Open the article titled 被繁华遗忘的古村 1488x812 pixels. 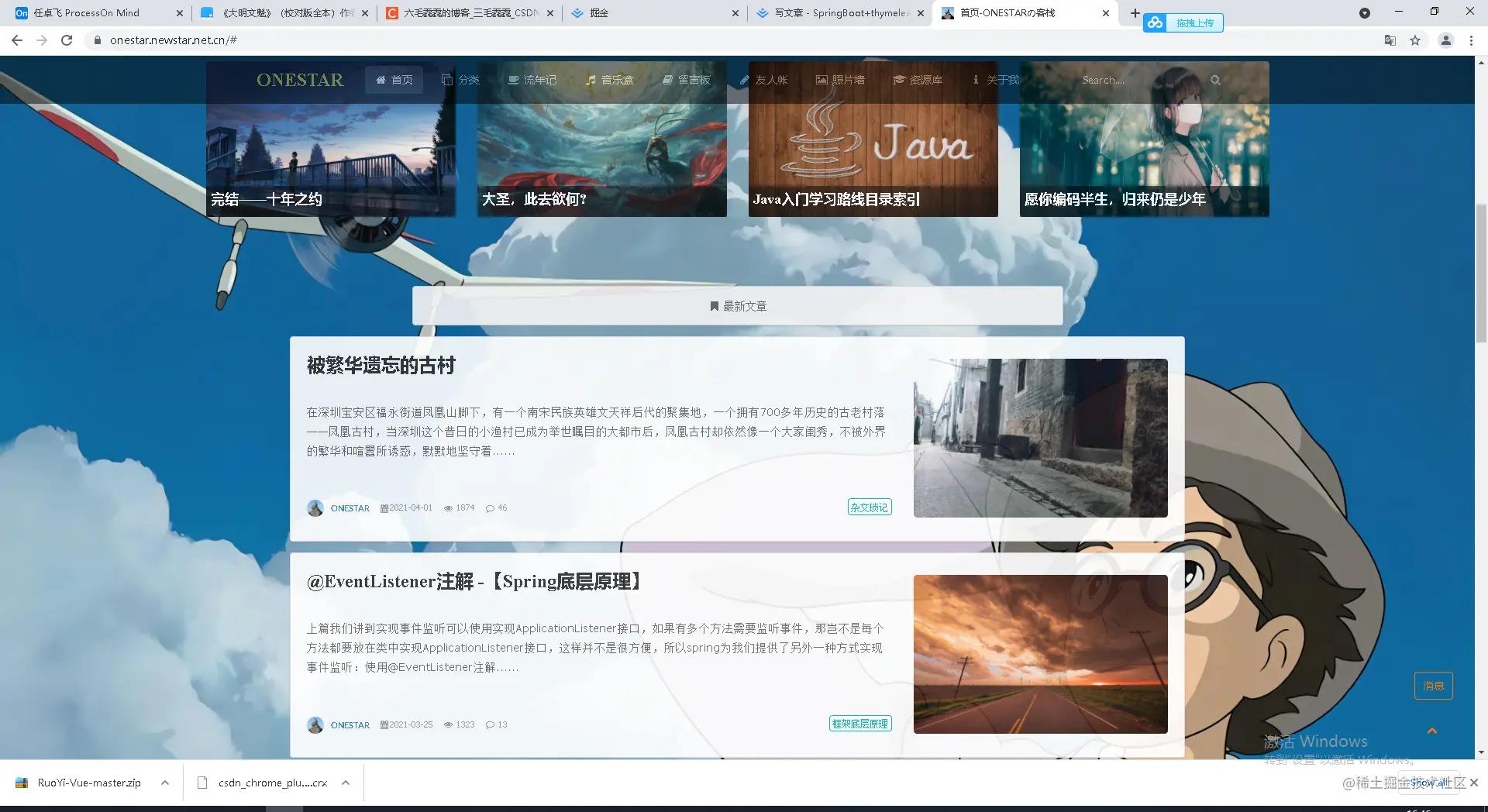(x=381, y=366)
